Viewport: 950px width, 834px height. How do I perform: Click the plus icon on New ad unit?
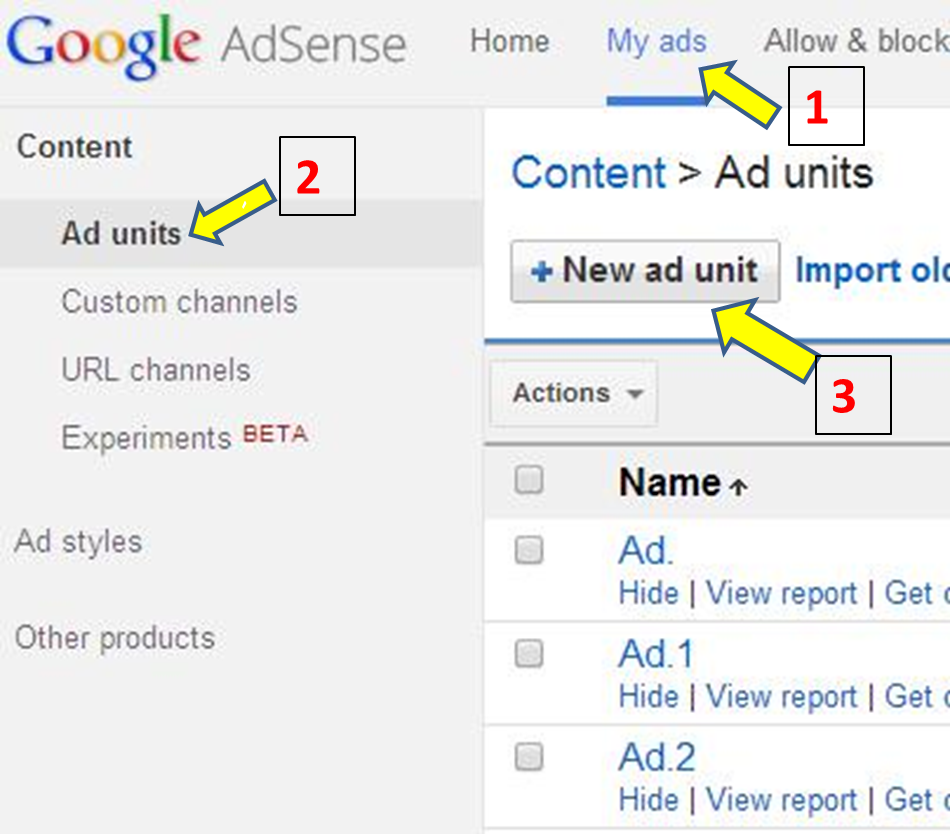(x=541, y=270)
